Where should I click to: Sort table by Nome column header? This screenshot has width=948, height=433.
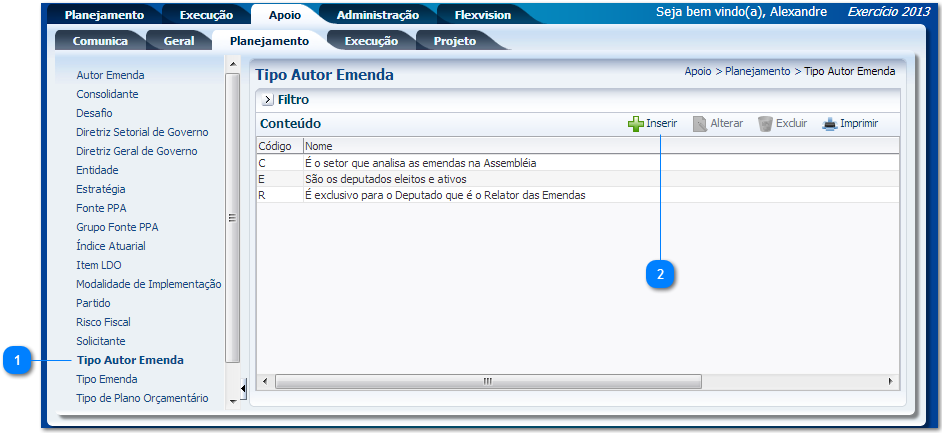[319, 146]
